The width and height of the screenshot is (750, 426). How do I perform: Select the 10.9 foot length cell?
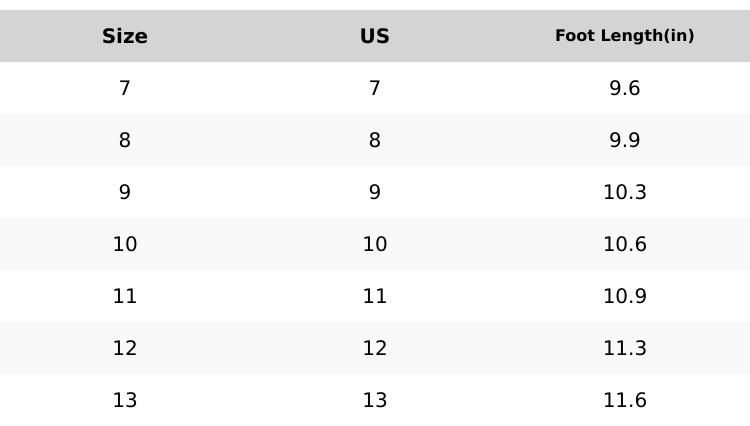coord(625,296)
